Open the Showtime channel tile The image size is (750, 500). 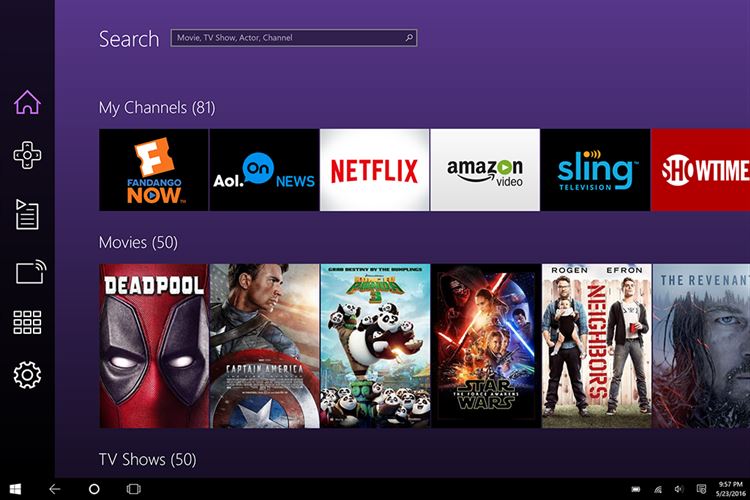(701, 170)
